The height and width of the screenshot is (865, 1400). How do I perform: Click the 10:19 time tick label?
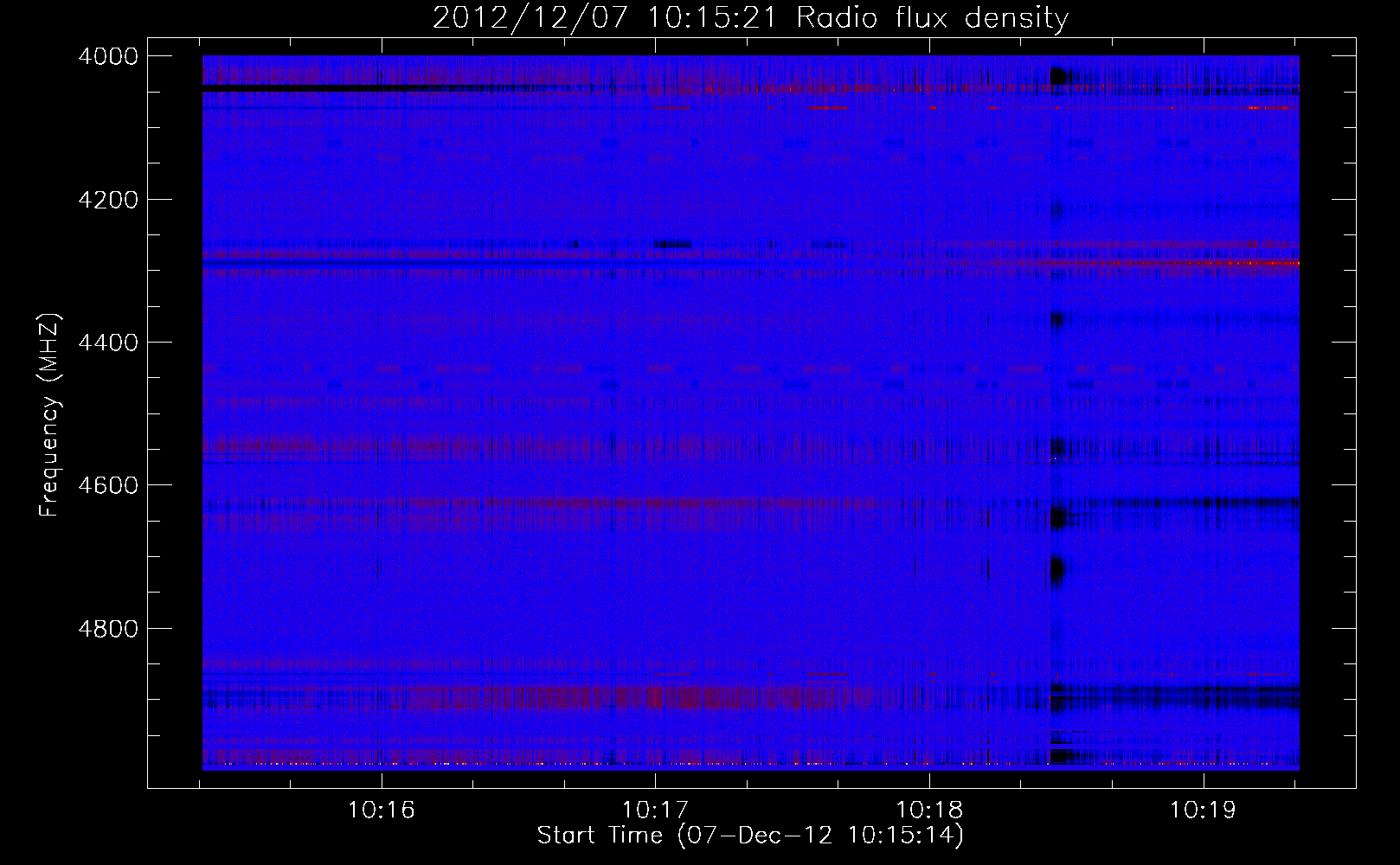1204,811
